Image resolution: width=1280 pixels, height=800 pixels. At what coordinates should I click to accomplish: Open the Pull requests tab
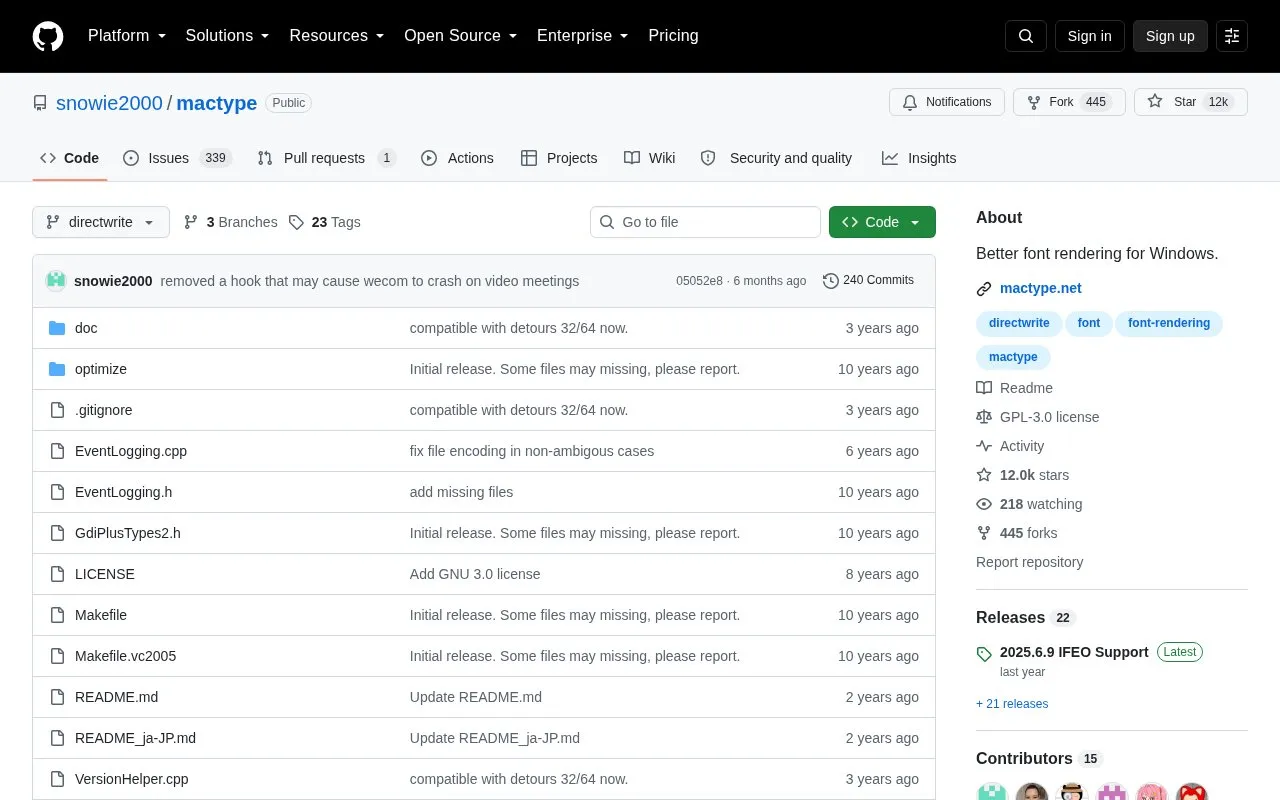click(326, 158)
